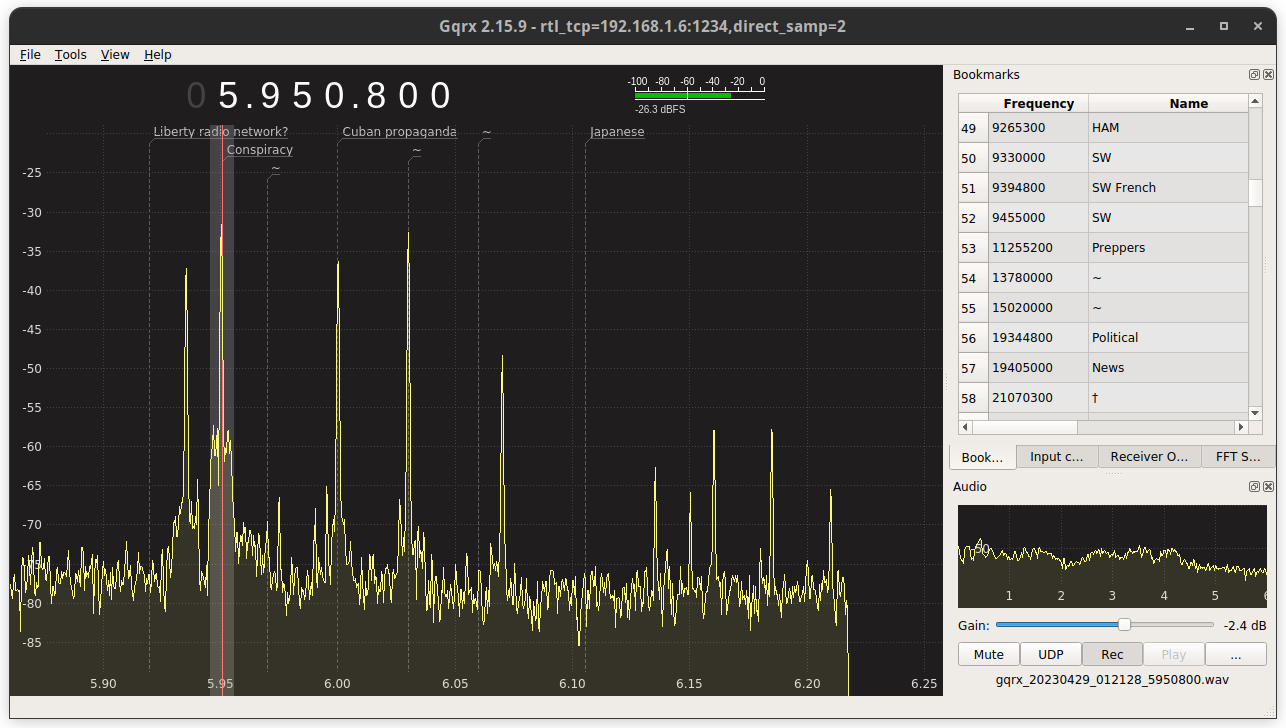
Task: Click the right arrow of the horizontal bookmark scrollbar
Action: point(1241,427)
